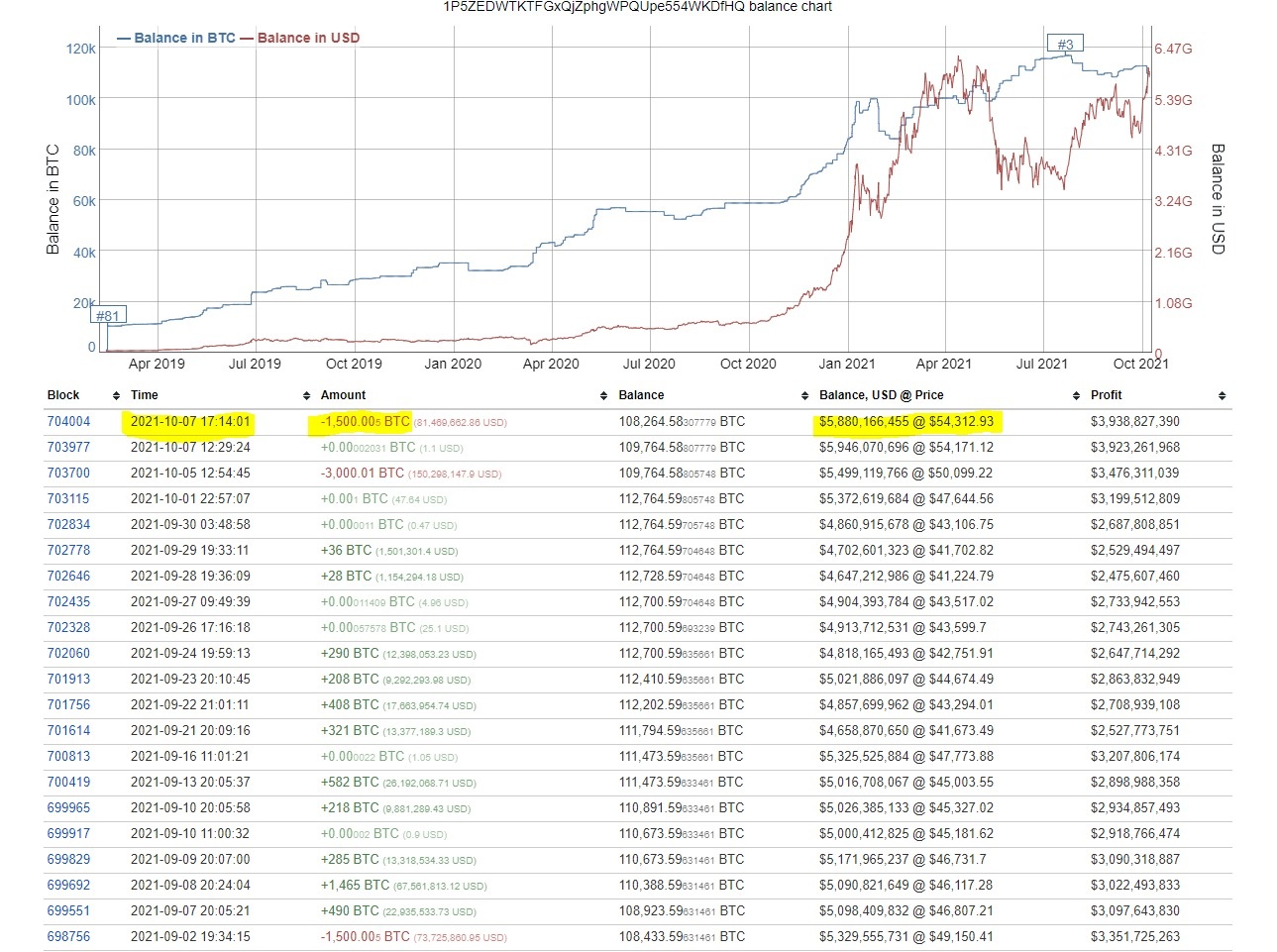Toggle the Balance in USD legend series
Viewport: 1277px width, 952px height.
[302, 38]
